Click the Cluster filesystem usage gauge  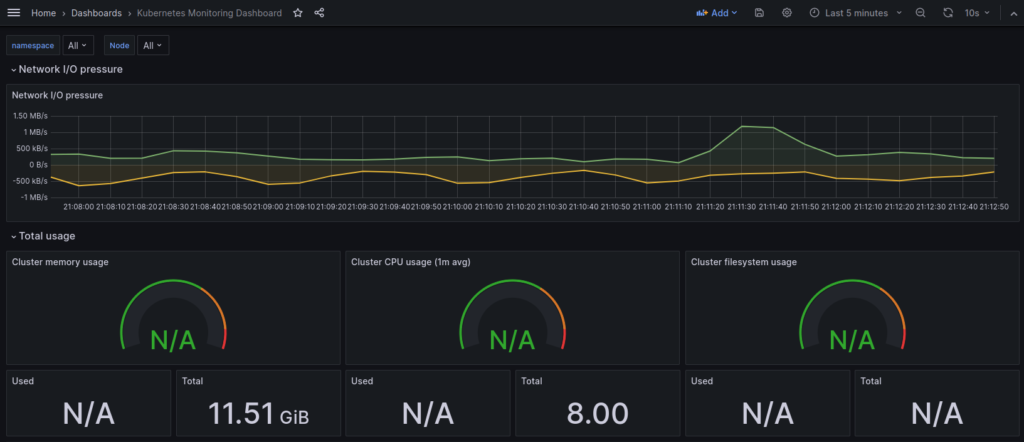[x=852, y=318]
